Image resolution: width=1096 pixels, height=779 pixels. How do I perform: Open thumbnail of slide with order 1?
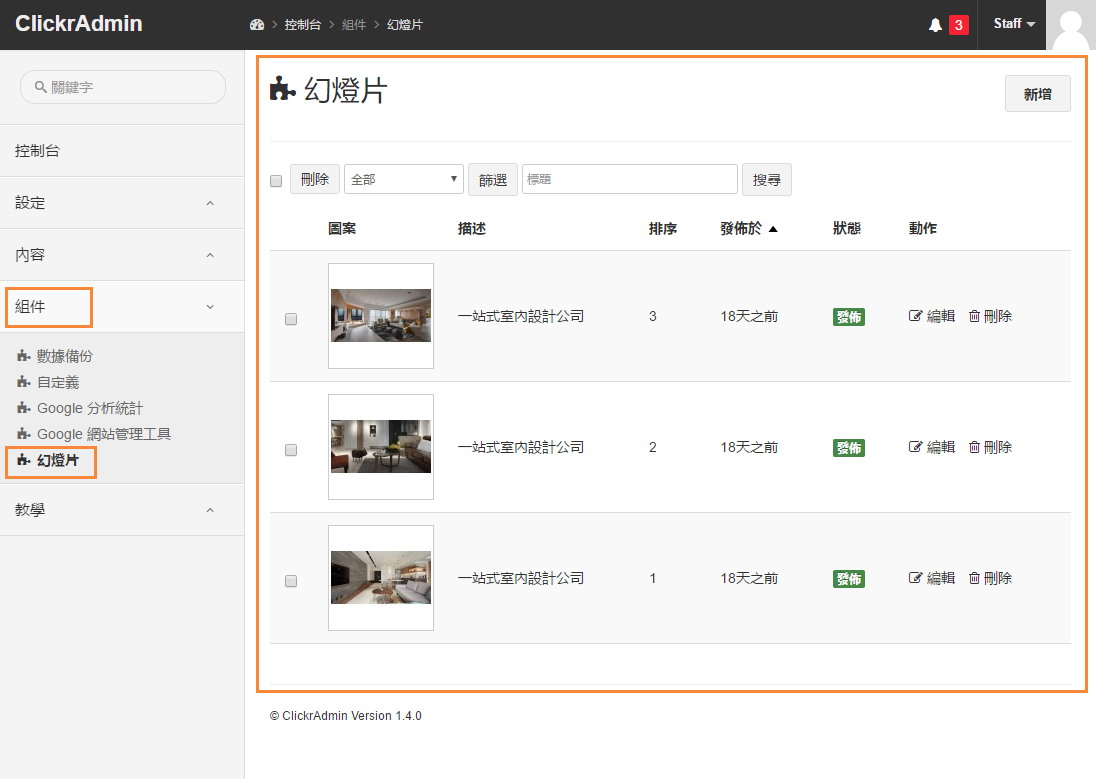click(381, 578)
